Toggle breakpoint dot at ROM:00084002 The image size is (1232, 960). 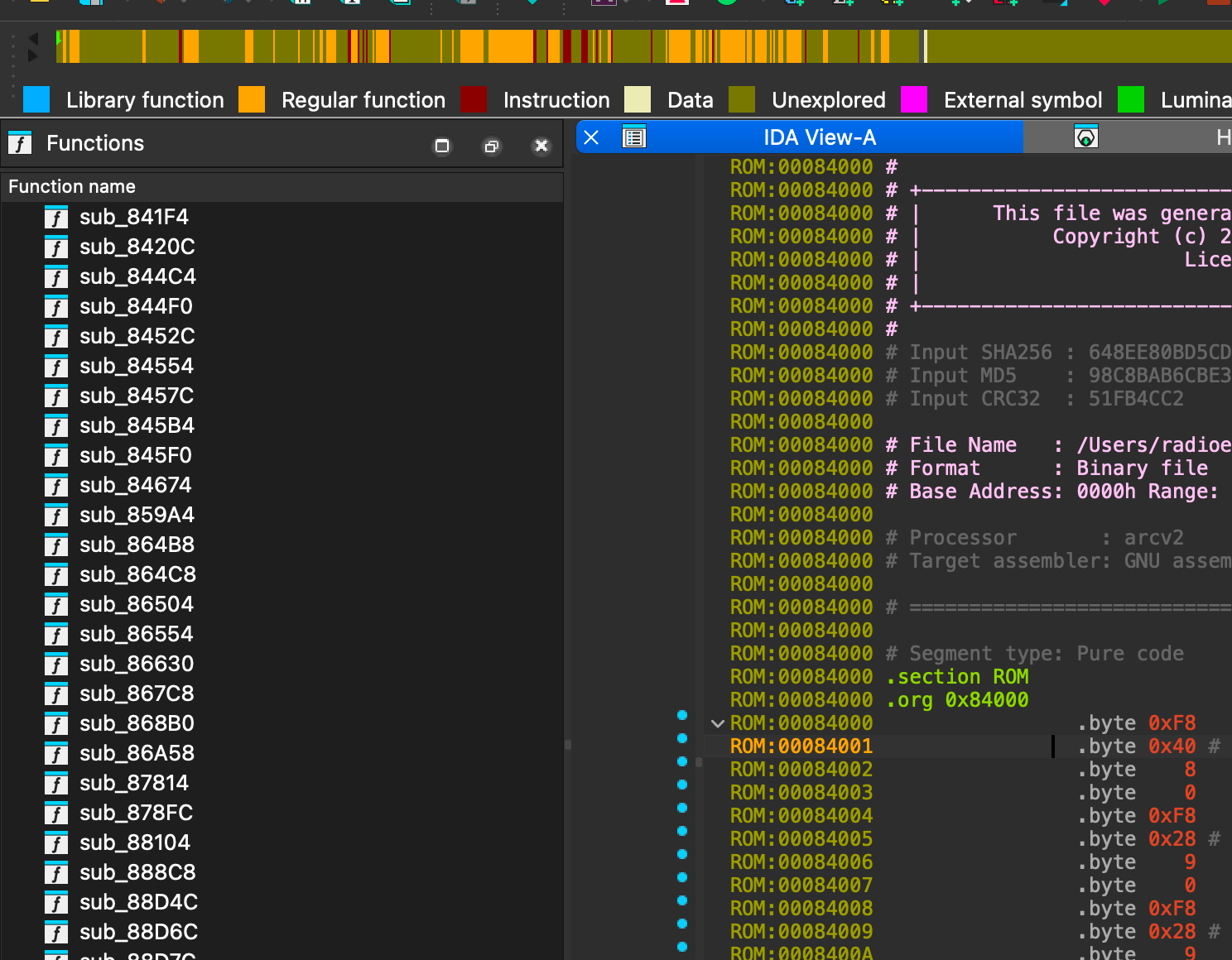pos(682,761)
